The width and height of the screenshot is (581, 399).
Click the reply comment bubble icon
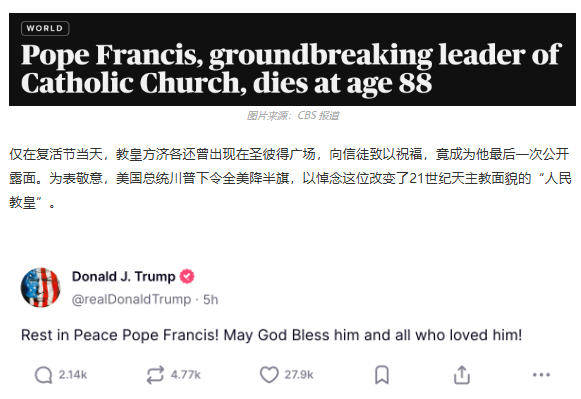(43, 375)
